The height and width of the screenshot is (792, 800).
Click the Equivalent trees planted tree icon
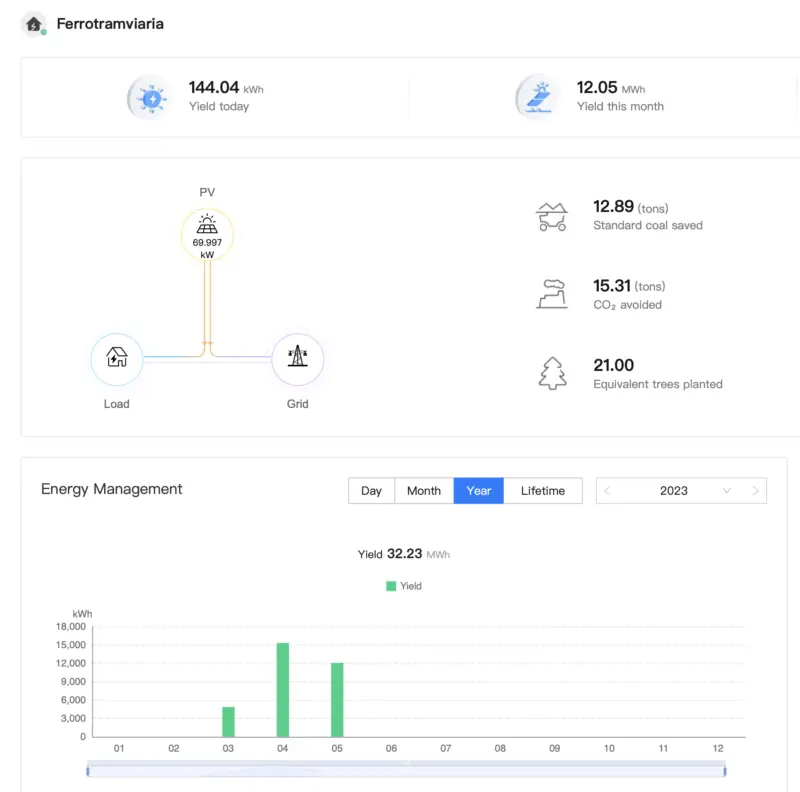553,373
